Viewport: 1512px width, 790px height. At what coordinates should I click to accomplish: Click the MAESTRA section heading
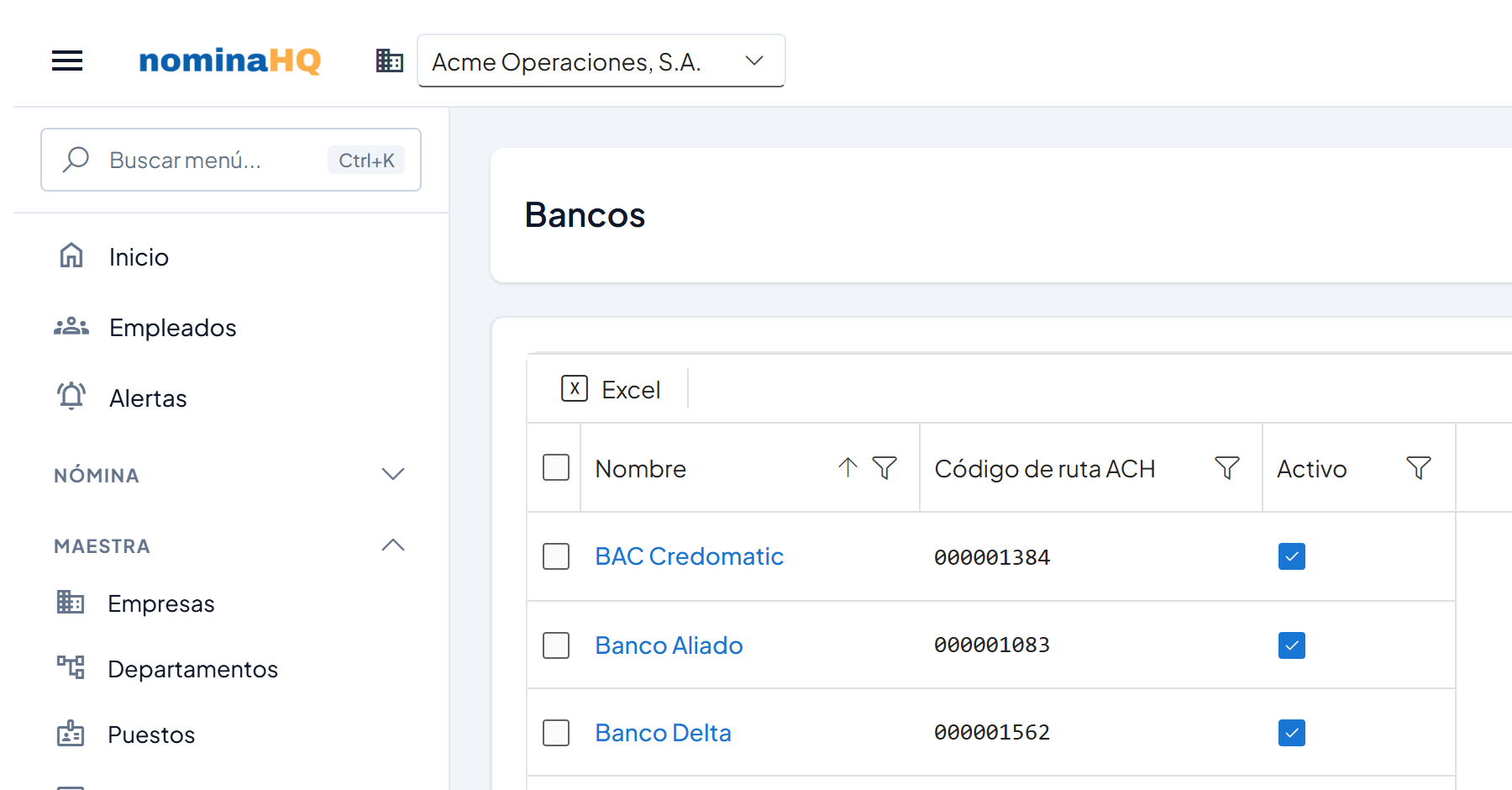102,546
